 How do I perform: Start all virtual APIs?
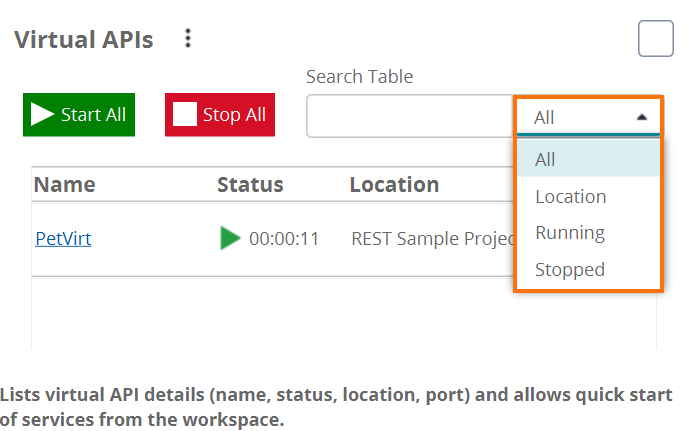coord(79,115)
